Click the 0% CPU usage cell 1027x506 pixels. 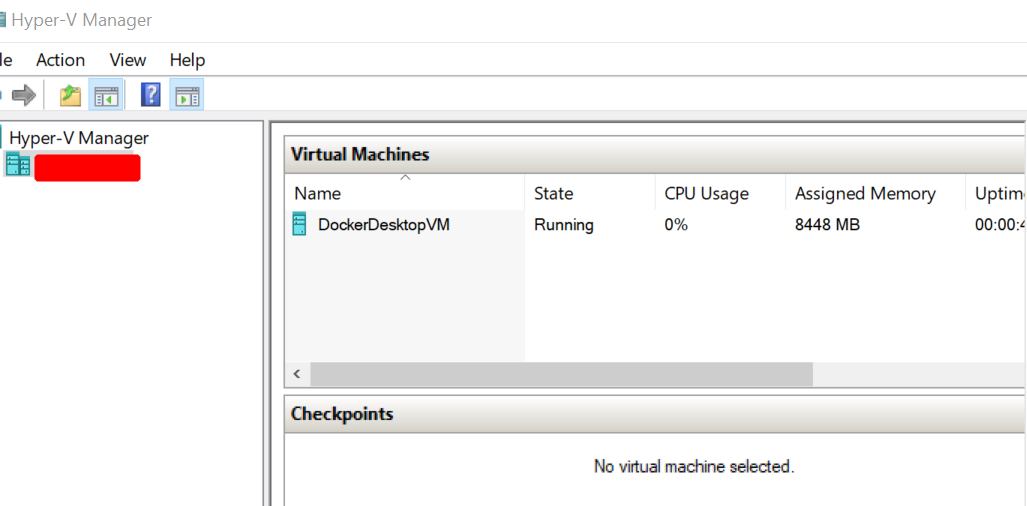coord(676,225)
